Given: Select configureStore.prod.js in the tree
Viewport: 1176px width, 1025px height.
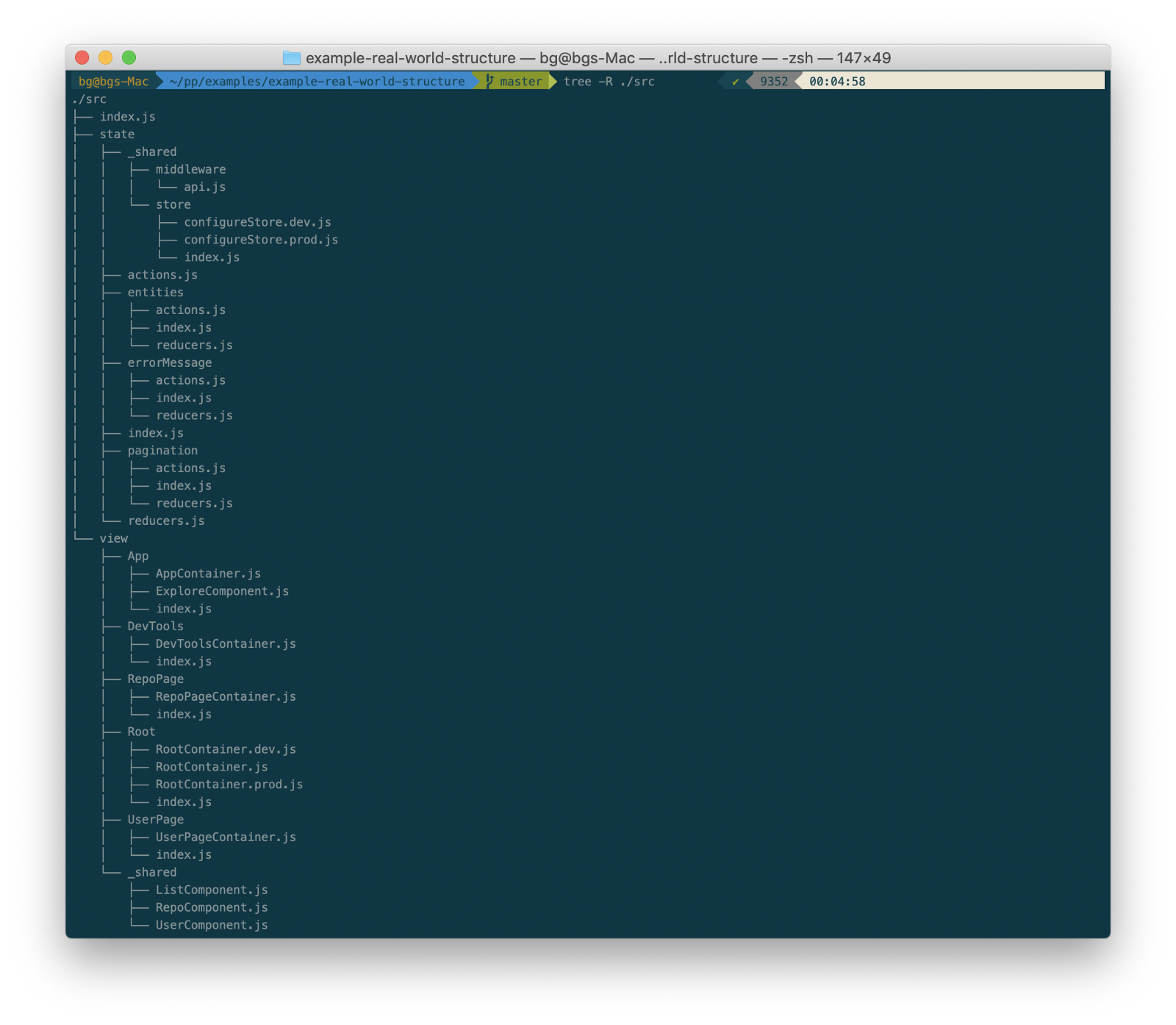Looking at the screenshot, I should tap(262, 240).
